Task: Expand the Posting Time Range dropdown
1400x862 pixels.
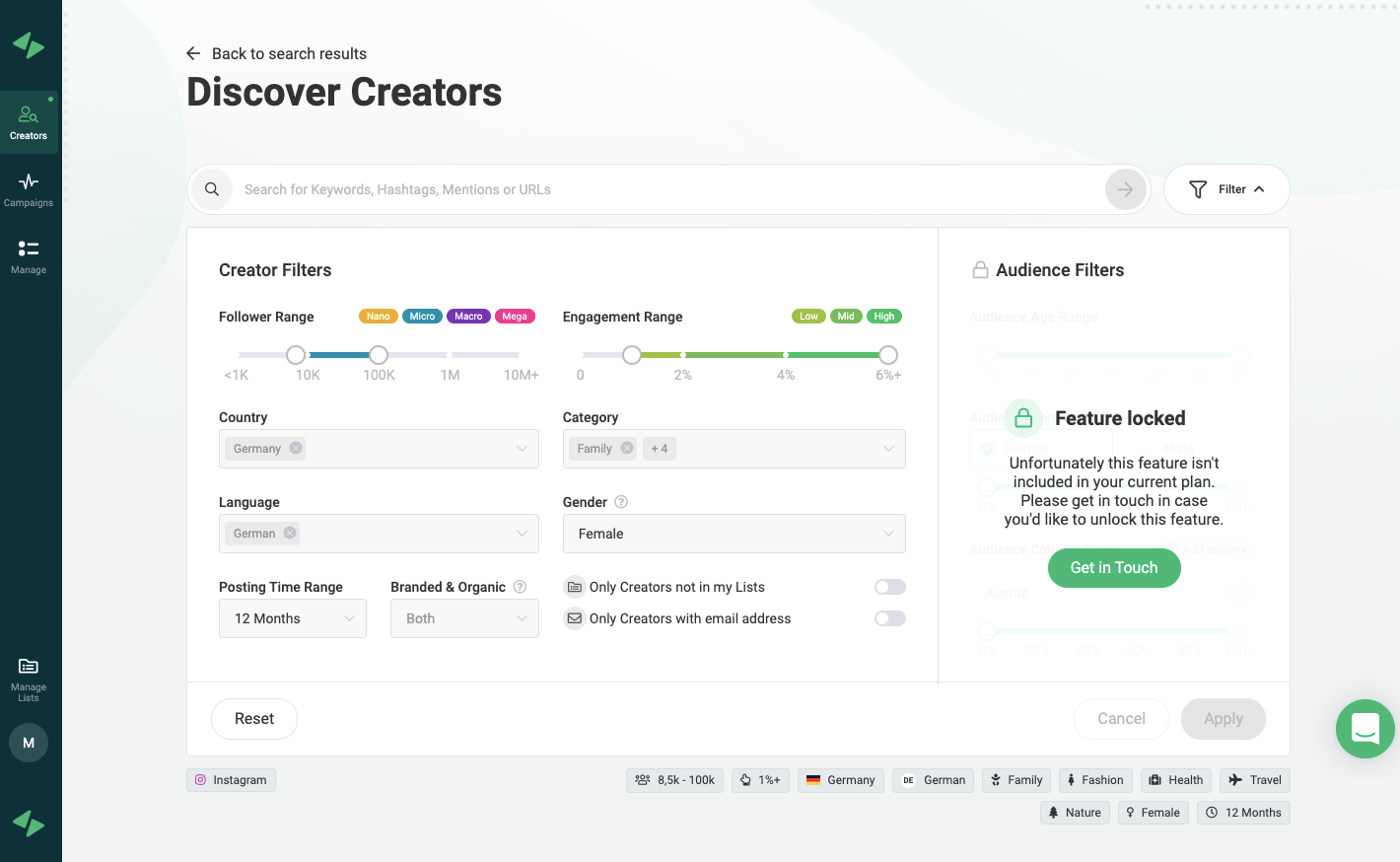Action: click(293, 618)
